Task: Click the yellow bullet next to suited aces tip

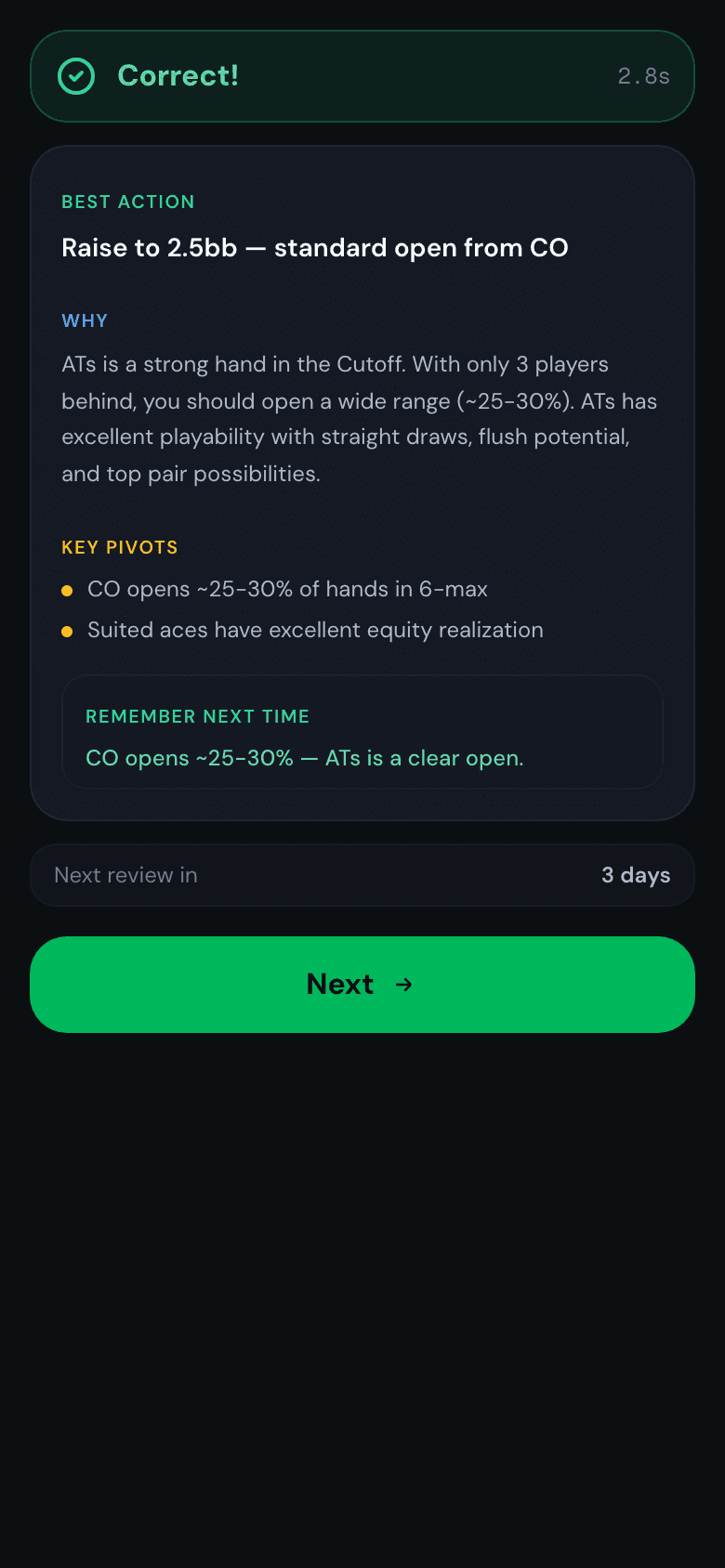Action: click(68, 630)
